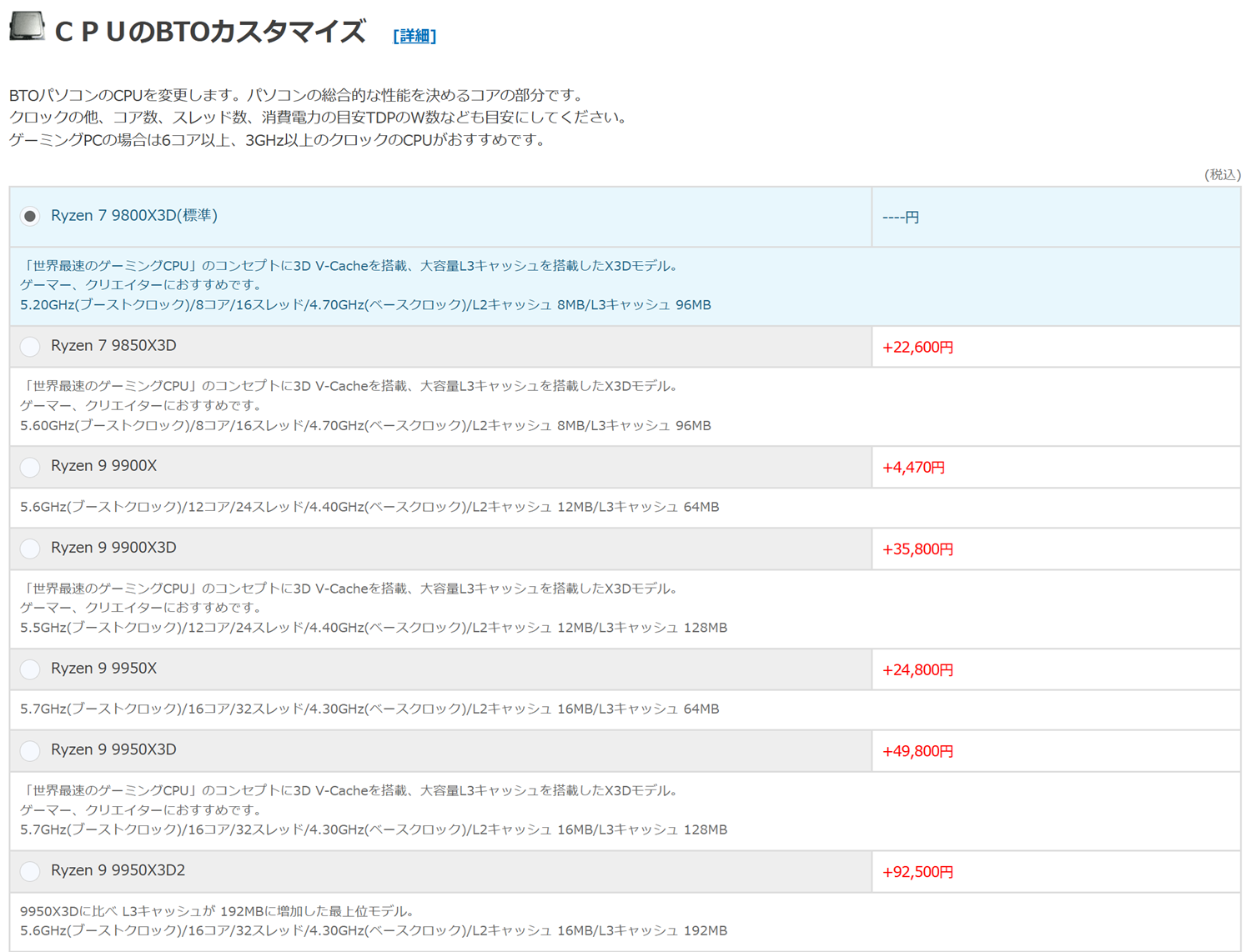
Task: Click the +49,800円 price
Action: 918,751
